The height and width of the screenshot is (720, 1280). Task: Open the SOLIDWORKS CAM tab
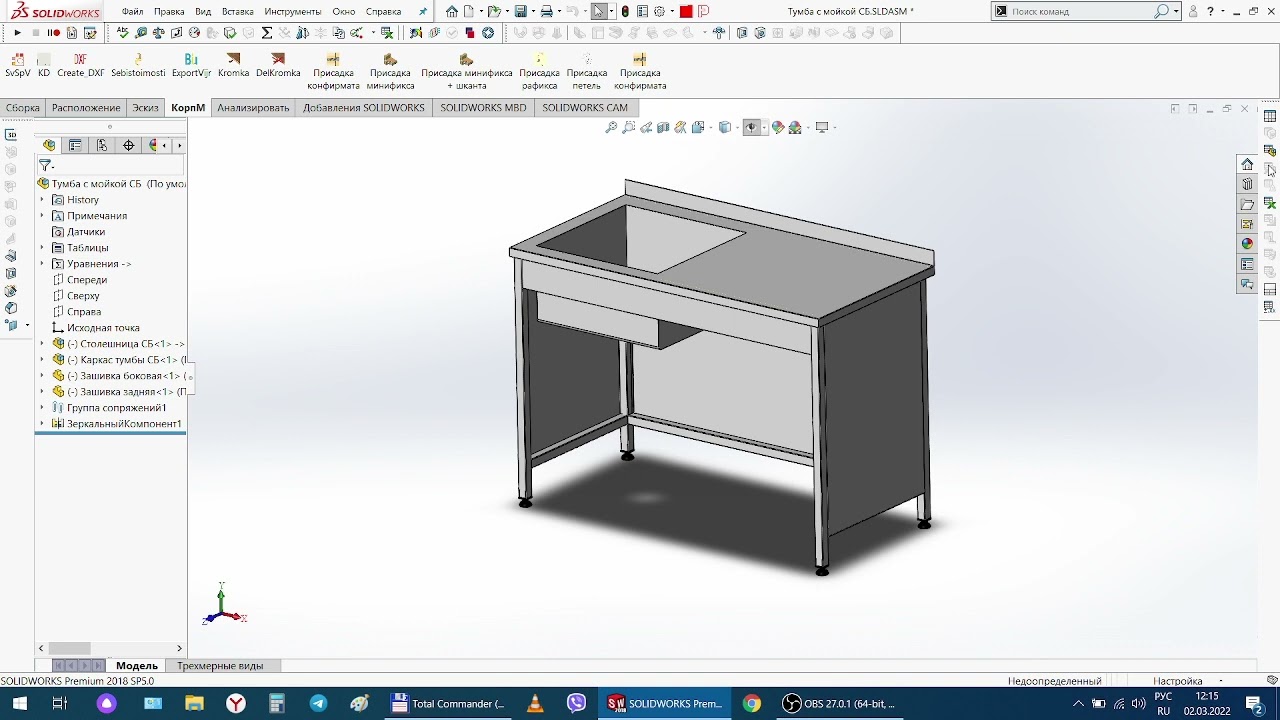click(x=585, y=108)
